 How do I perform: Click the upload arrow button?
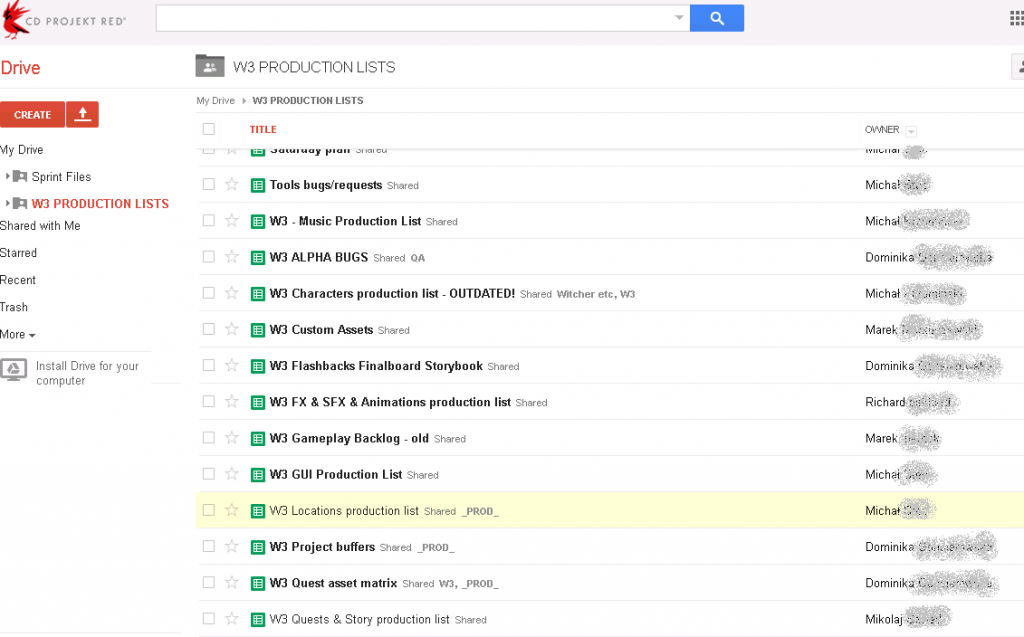(x=82, y=114)
